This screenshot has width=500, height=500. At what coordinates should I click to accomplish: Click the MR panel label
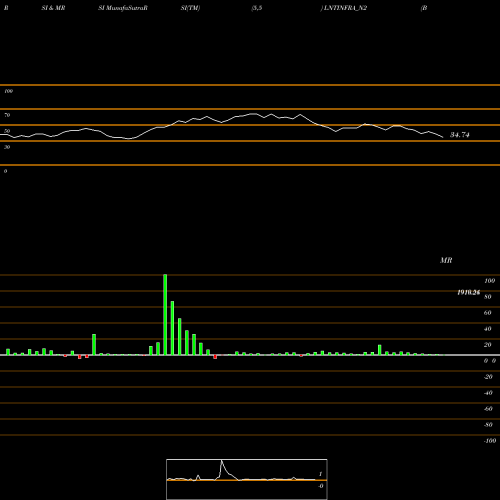click(x=446, y=260)
